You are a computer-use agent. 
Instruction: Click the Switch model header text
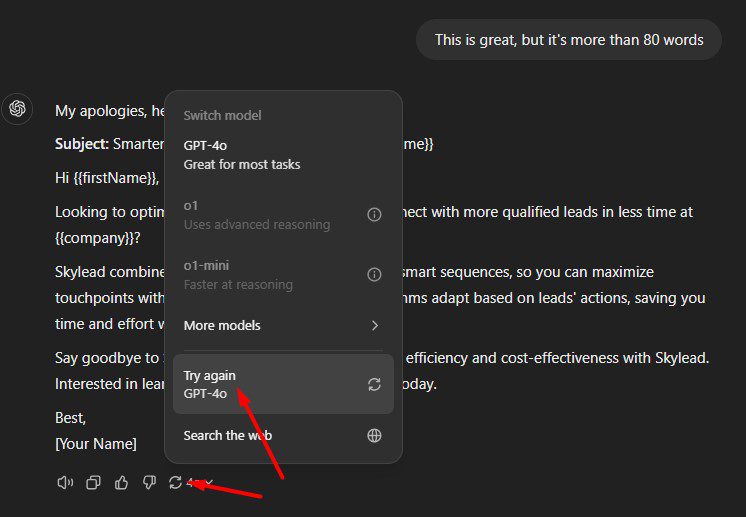click(222, 115)
